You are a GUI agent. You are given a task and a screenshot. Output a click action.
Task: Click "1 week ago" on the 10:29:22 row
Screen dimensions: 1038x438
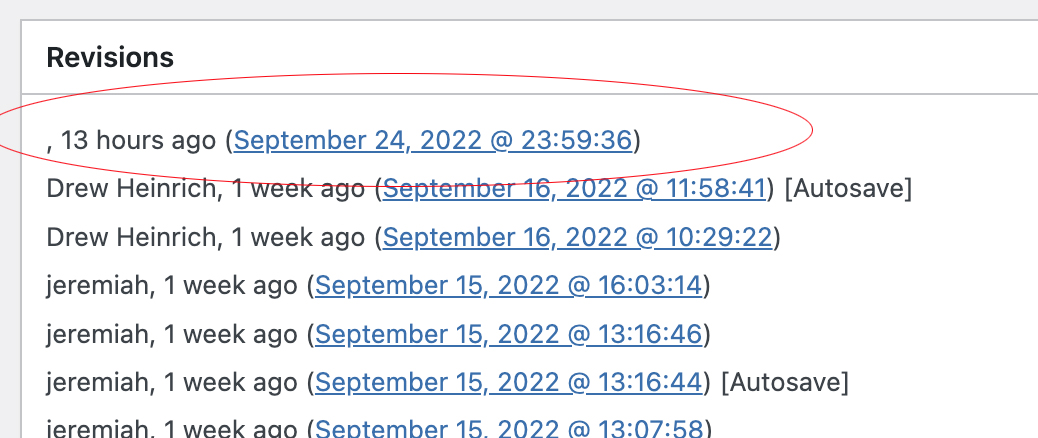click(x=297, y=237)
